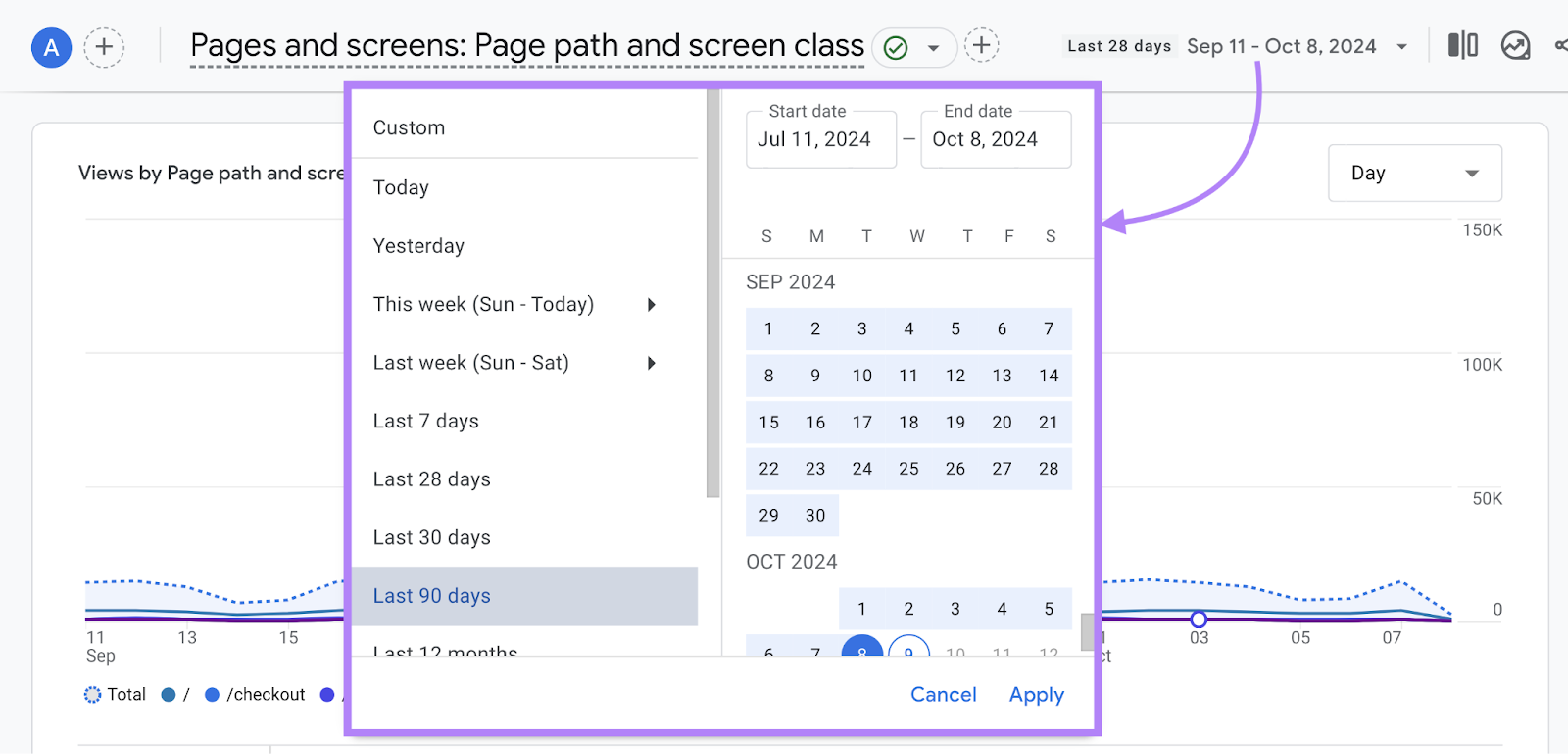Pick September 20 in the calendar

1002,423
